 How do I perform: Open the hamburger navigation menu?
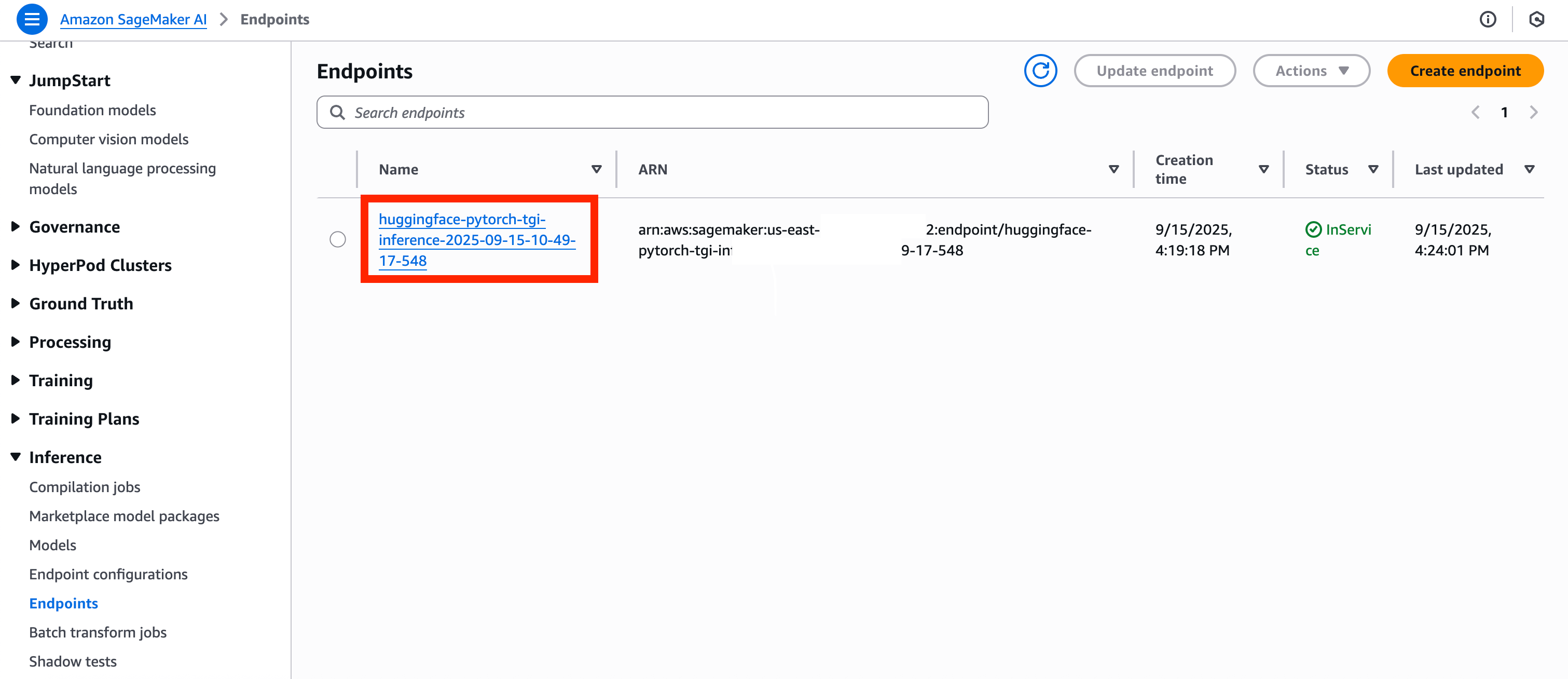32,20
